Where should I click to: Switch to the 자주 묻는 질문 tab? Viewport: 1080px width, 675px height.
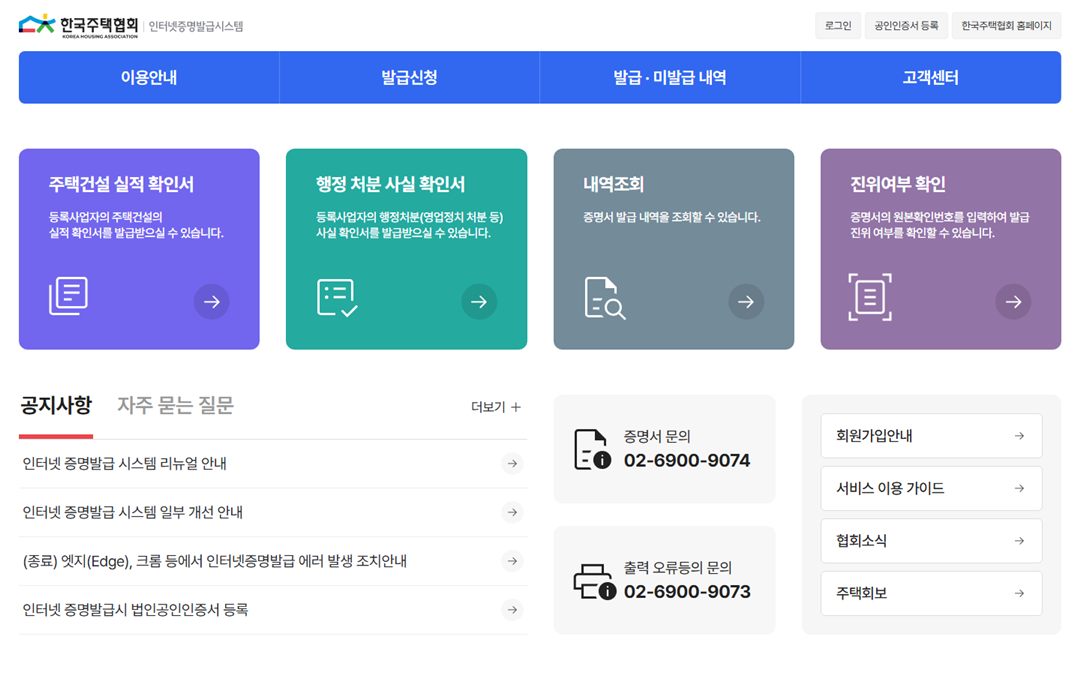(176, 405)
